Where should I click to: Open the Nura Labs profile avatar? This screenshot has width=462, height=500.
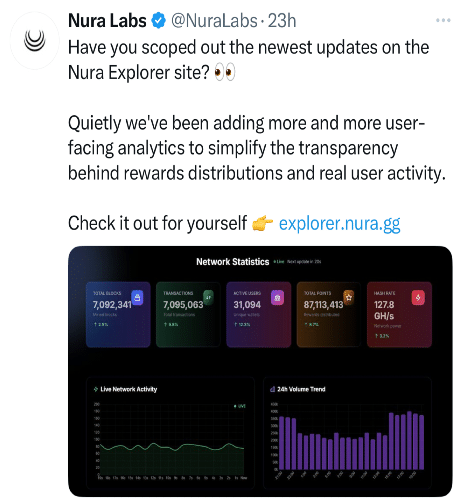point(35,41)
